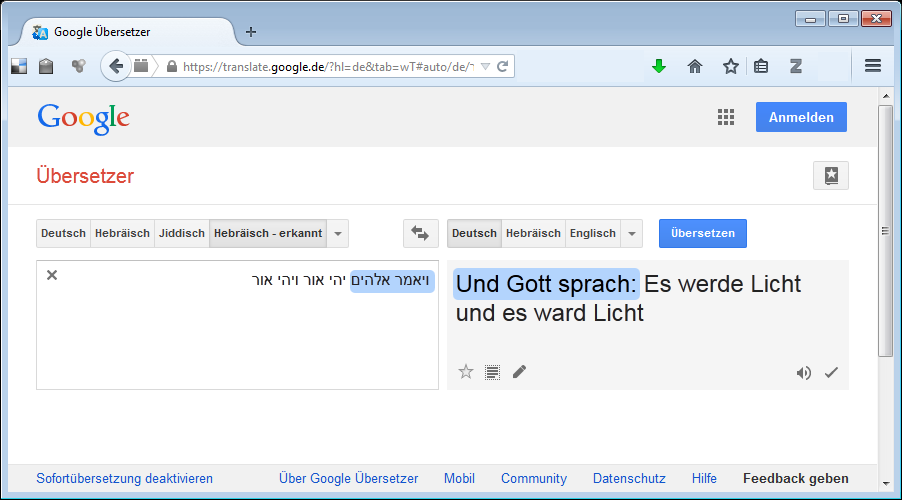Viewport: 902px width, 500px height.
Task: Click inside the Hebrew source text box
Action: tap(238, 325)
